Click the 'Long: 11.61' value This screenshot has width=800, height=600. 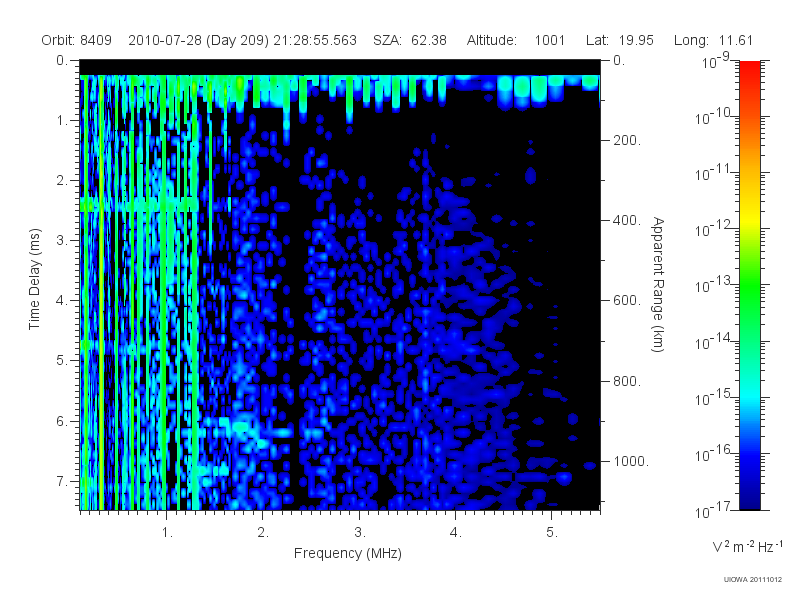(x=713, y=40)
